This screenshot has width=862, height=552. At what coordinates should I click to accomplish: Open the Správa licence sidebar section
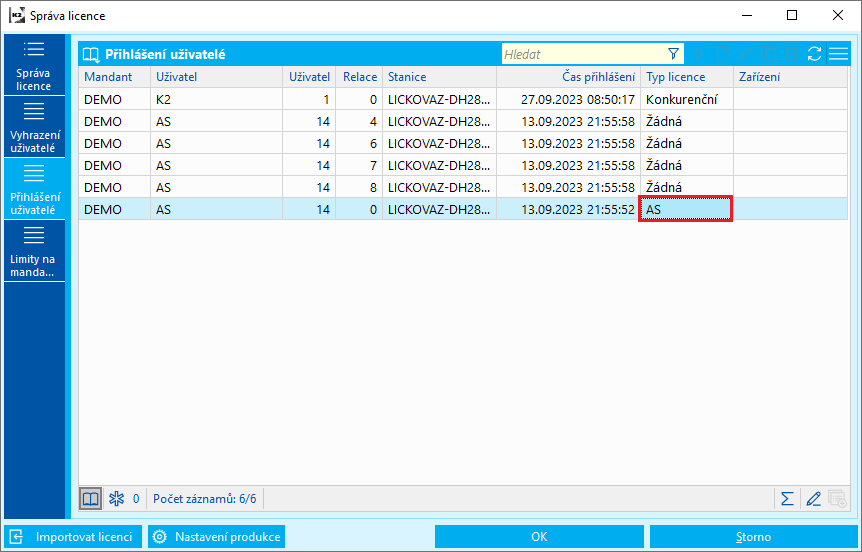coord(34,65)
